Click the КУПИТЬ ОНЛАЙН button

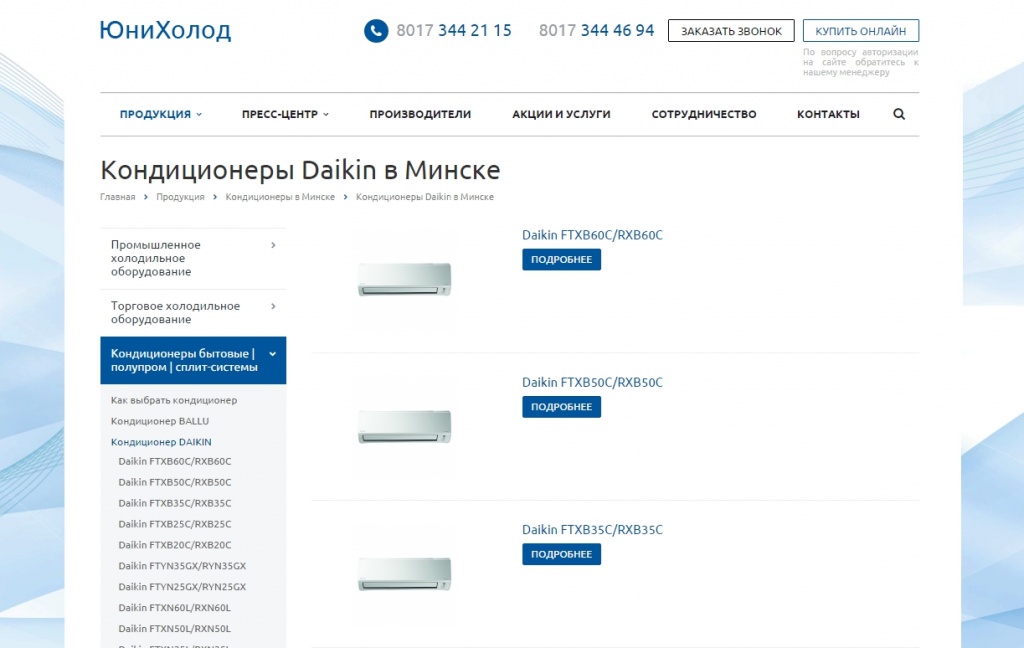pos(861,31)
